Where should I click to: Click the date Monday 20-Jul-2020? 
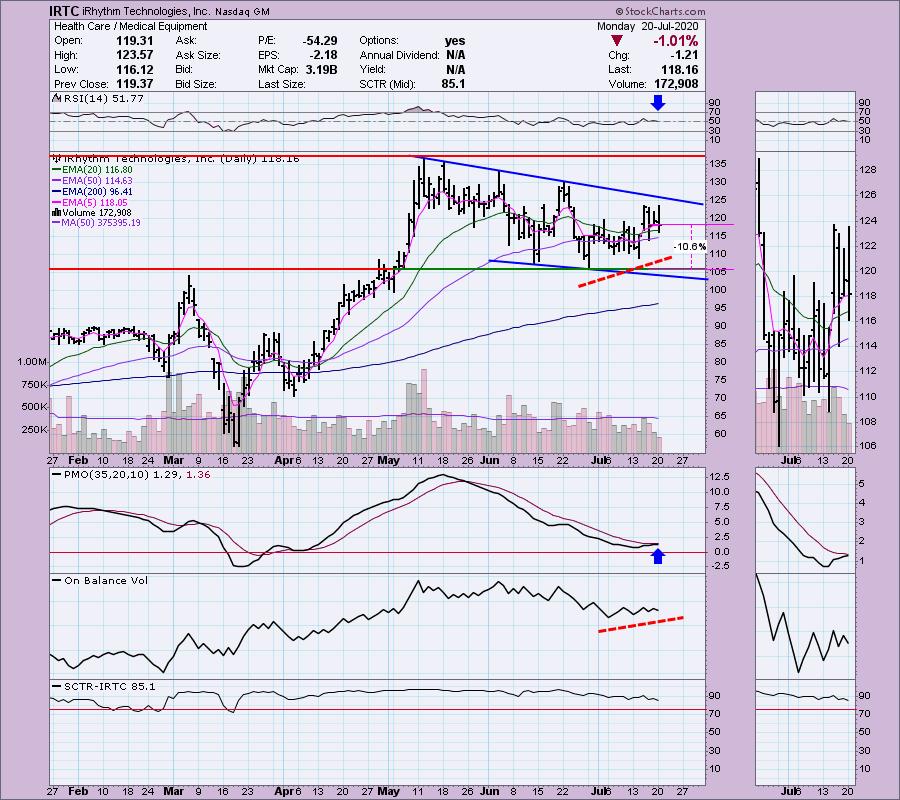pos(647,26)
